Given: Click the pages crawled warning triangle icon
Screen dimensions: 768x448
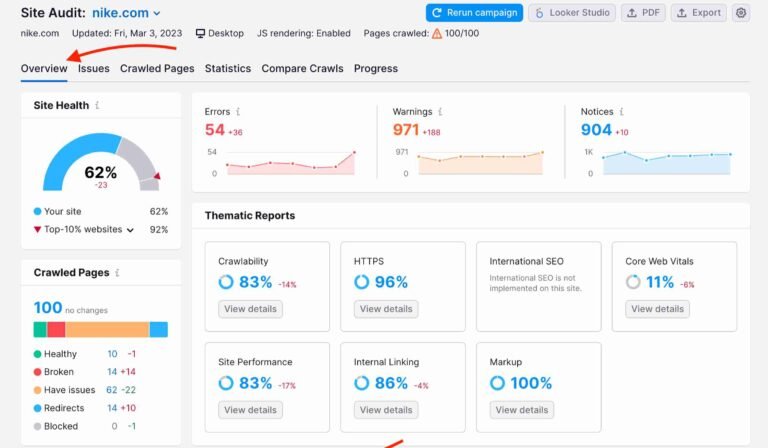Looking at the screenshot, I should click(437, 33).
